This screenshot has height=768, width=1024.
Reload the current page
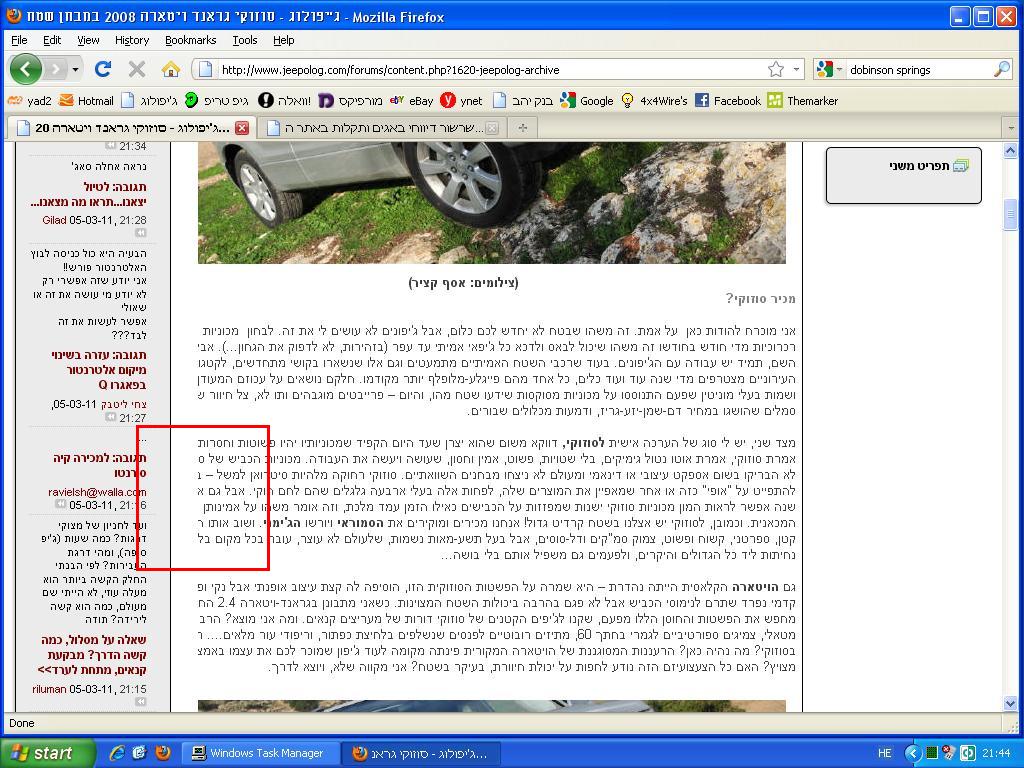102,69
